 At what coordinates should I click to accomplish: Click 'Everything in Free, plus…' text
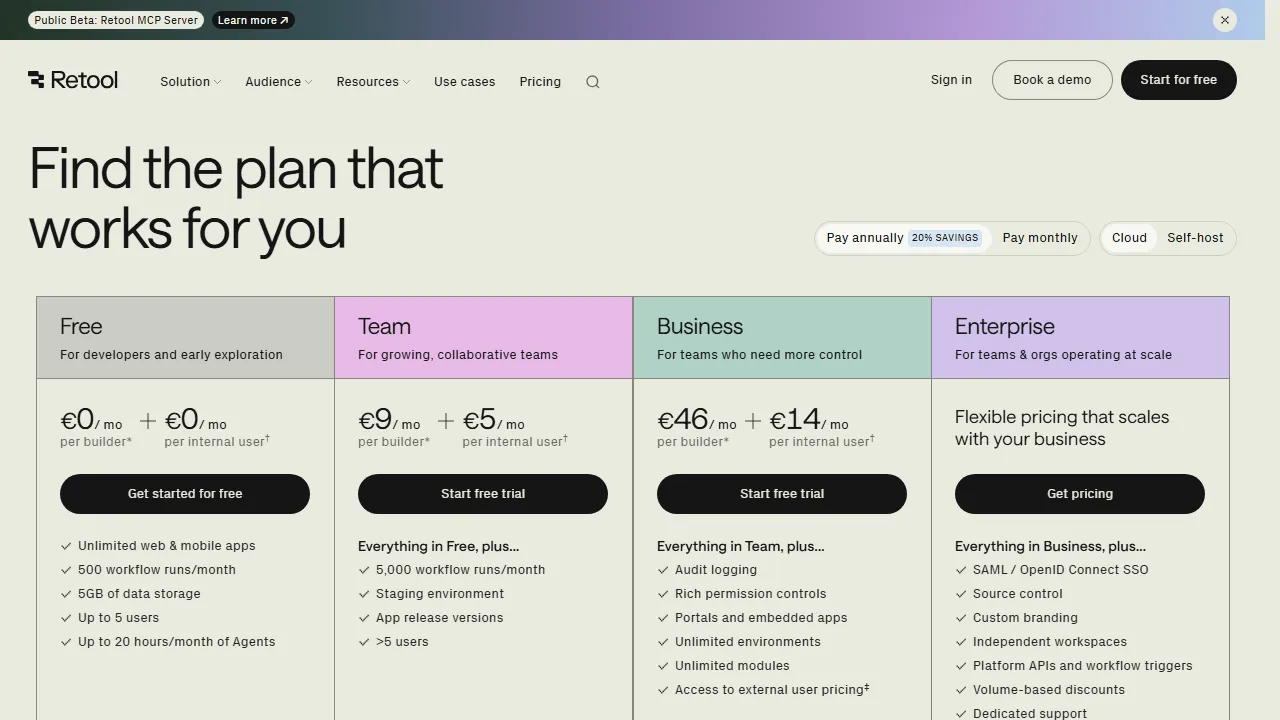[438, 546]
